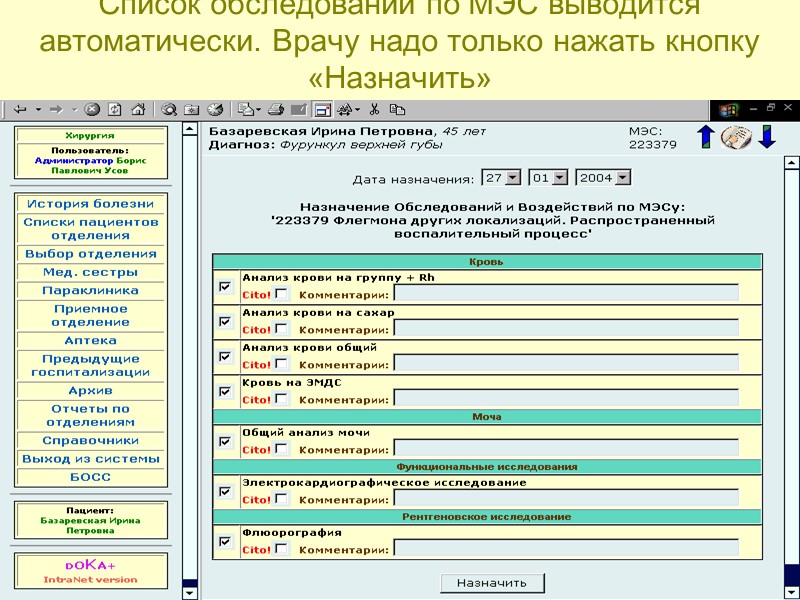Uncheck Флюорография checkbox
The width and height of the screenshot is (800, 600).
click(x=225, y=541)
